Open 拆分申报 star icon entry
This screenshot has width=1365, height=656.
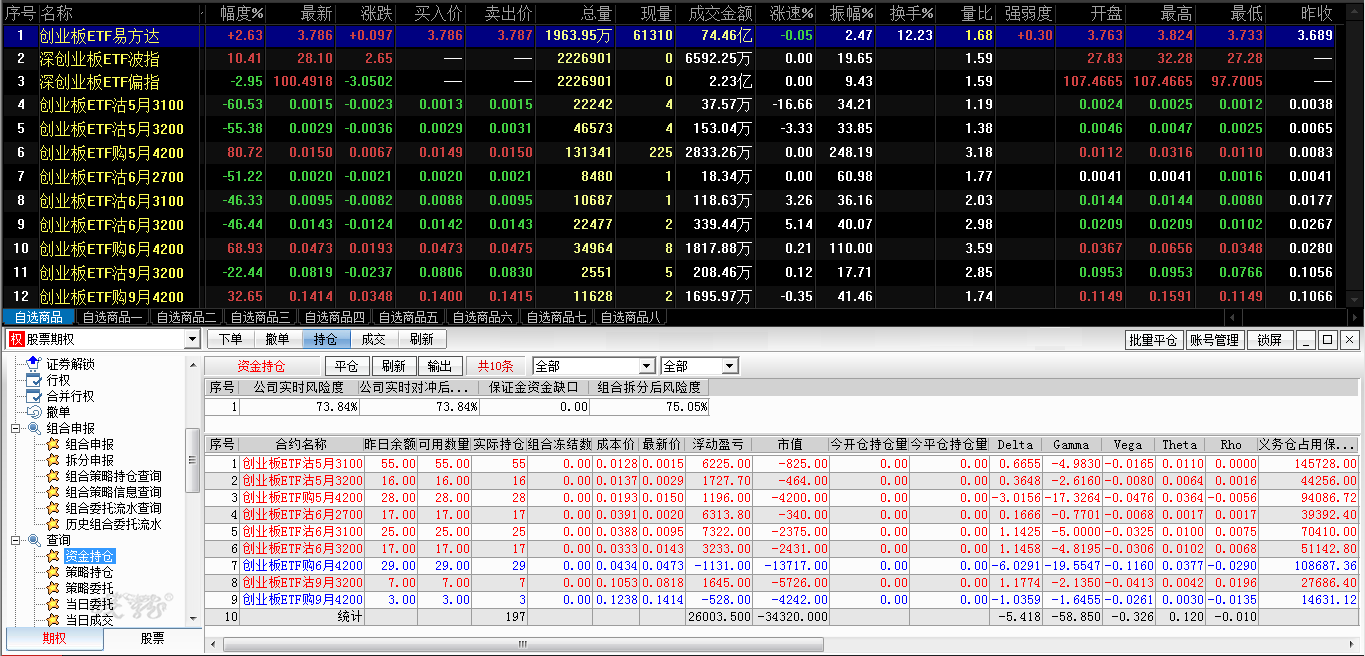click(x=53, y=460)
